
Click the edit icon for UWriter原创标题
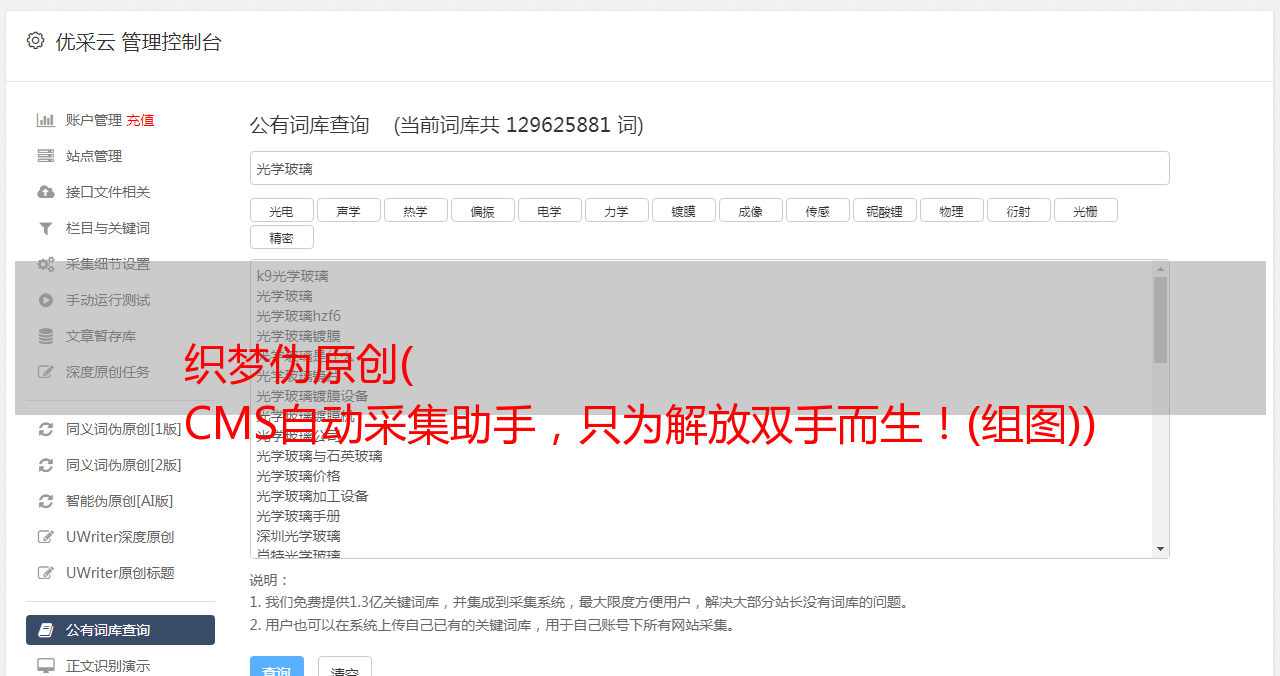click(x=46, y=573)
